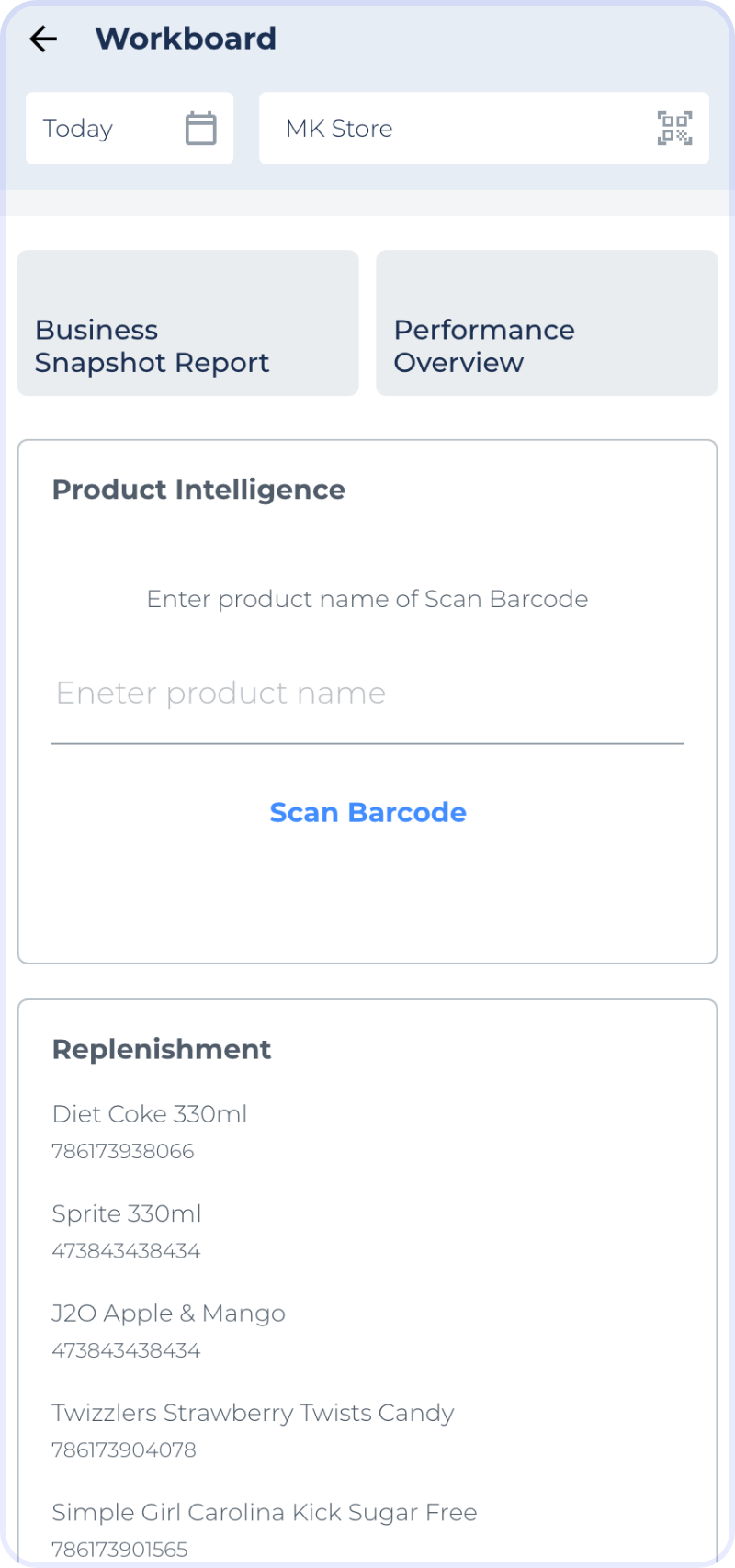This screenshot has width=735, height=1568.
Task: Tap barcode 786173938066 under Diet Coke
Action: 123,1151
